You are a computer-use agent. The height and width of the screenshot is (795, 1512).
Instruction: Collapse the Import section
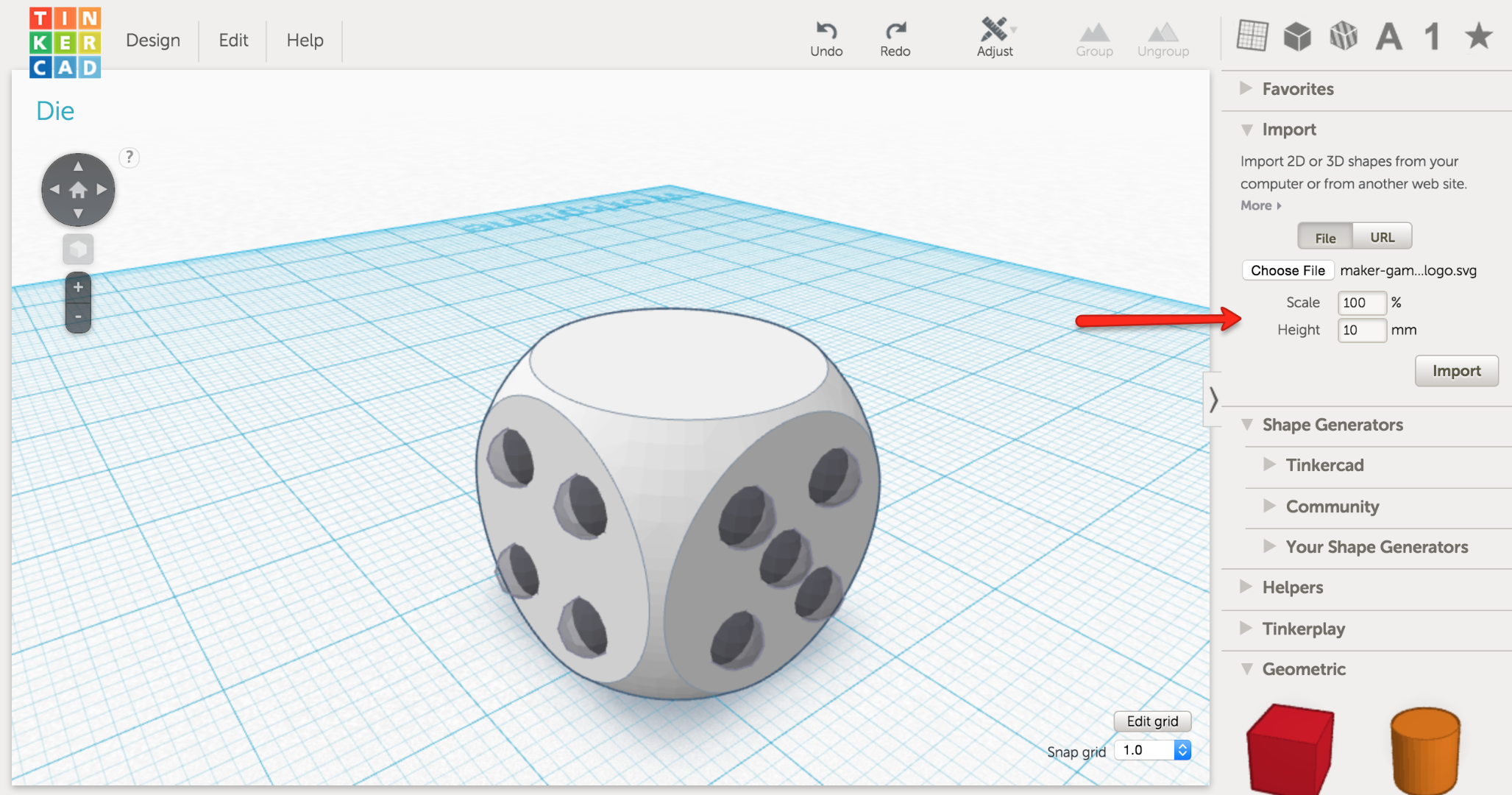pos(1246,129)
